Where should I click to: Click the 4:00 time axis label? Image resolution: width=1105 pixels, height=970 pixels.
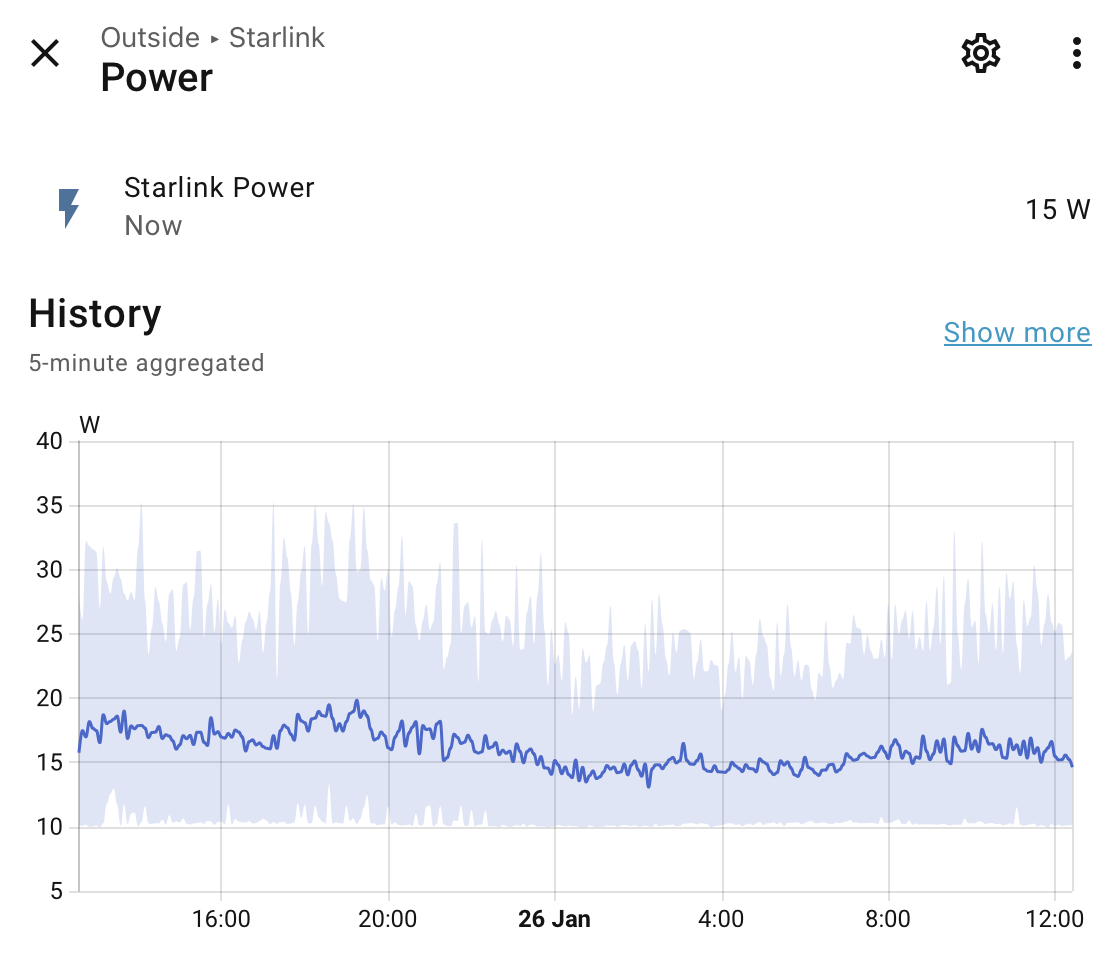point(722,919)
